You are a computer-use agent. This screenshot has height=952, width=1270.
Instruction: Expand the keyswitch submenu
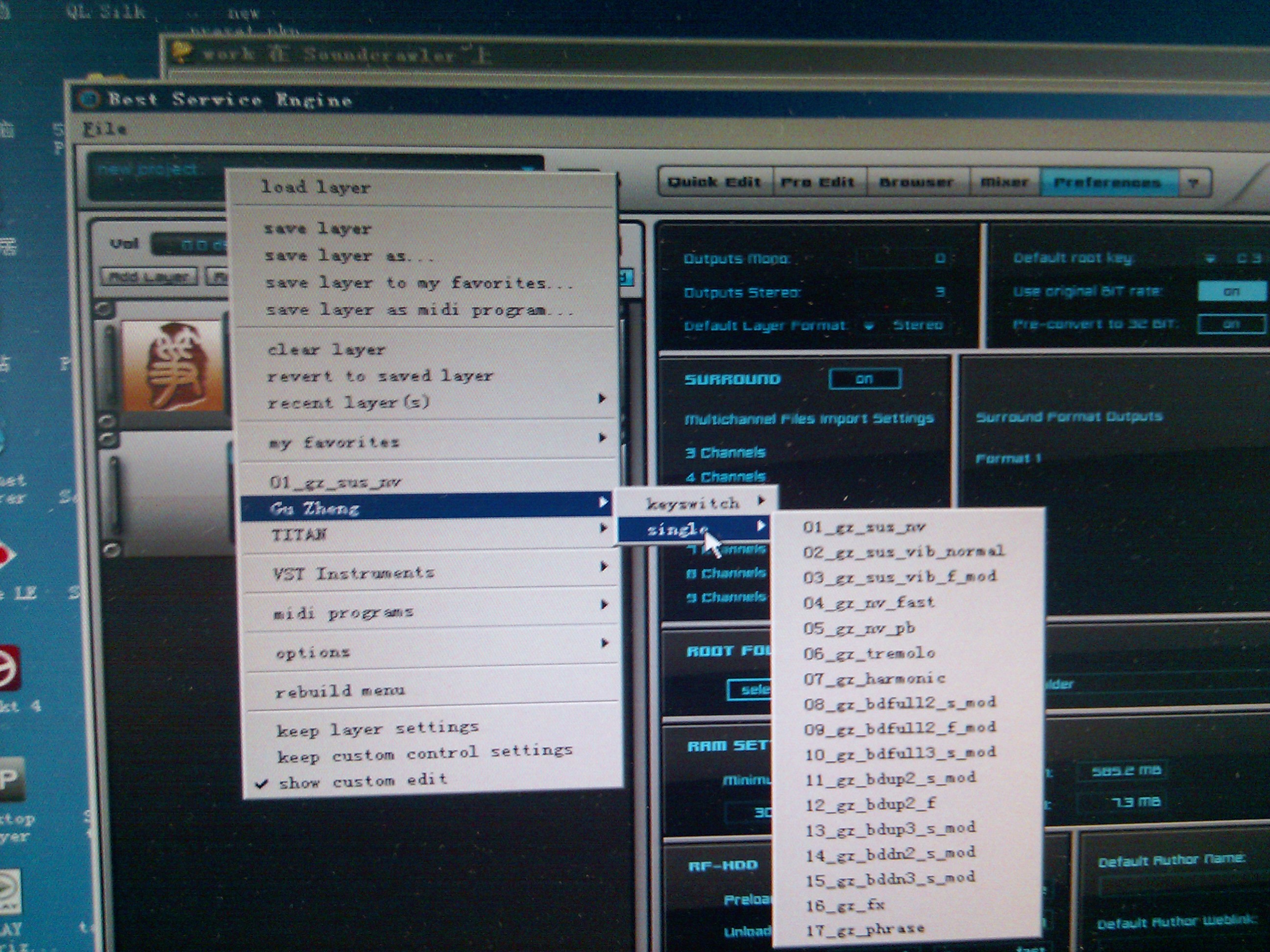[696, 502]
